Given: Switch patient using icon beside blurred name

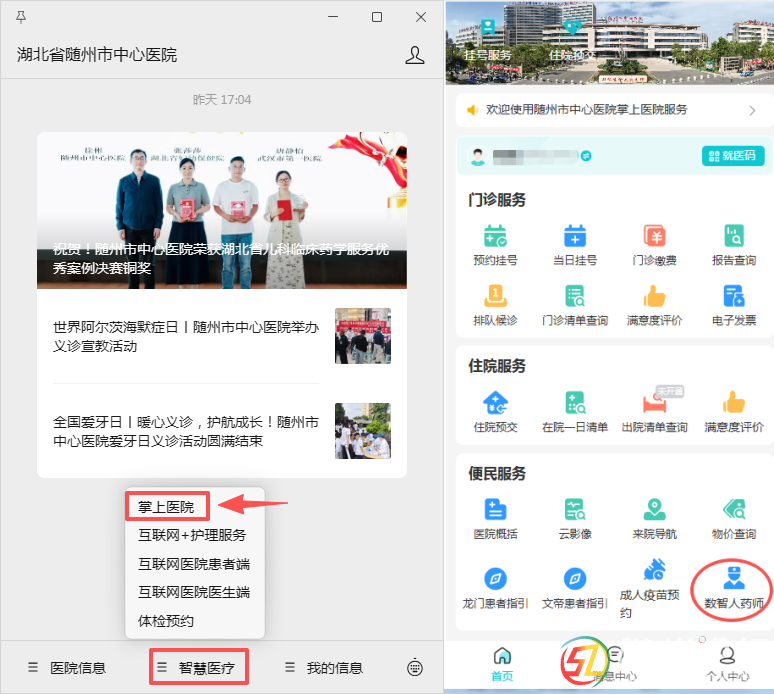Looking at the screenshot, I should pos(587,156).
